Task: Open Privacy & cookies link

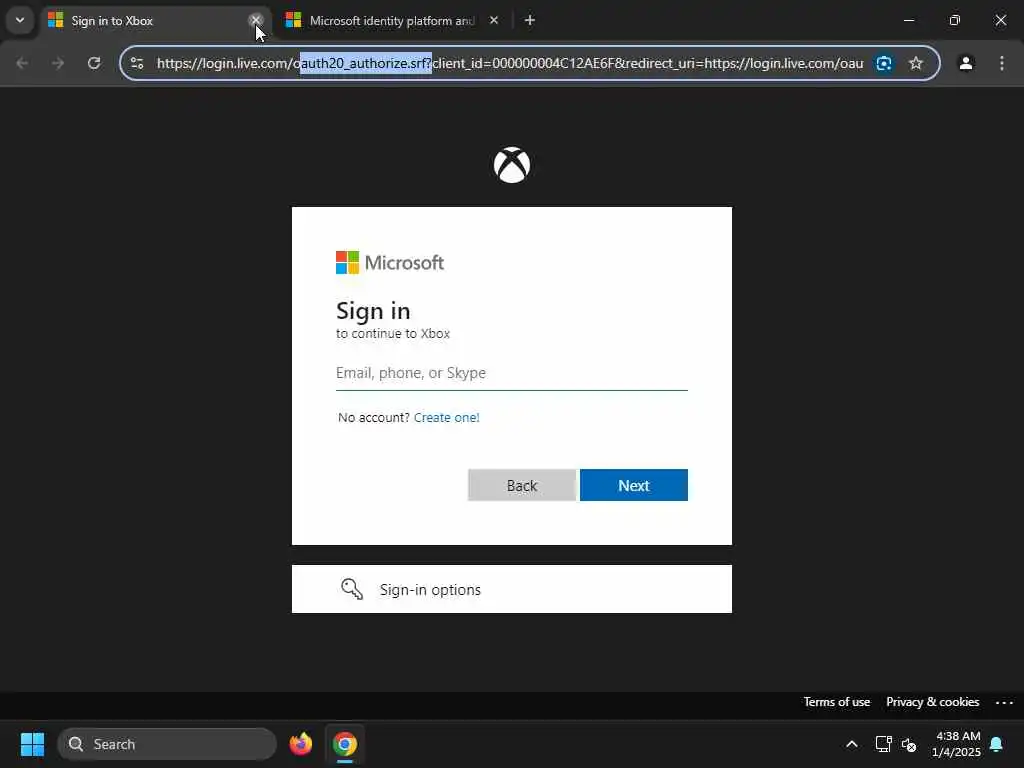Action: pyautogui.click(x=933, y=702)
